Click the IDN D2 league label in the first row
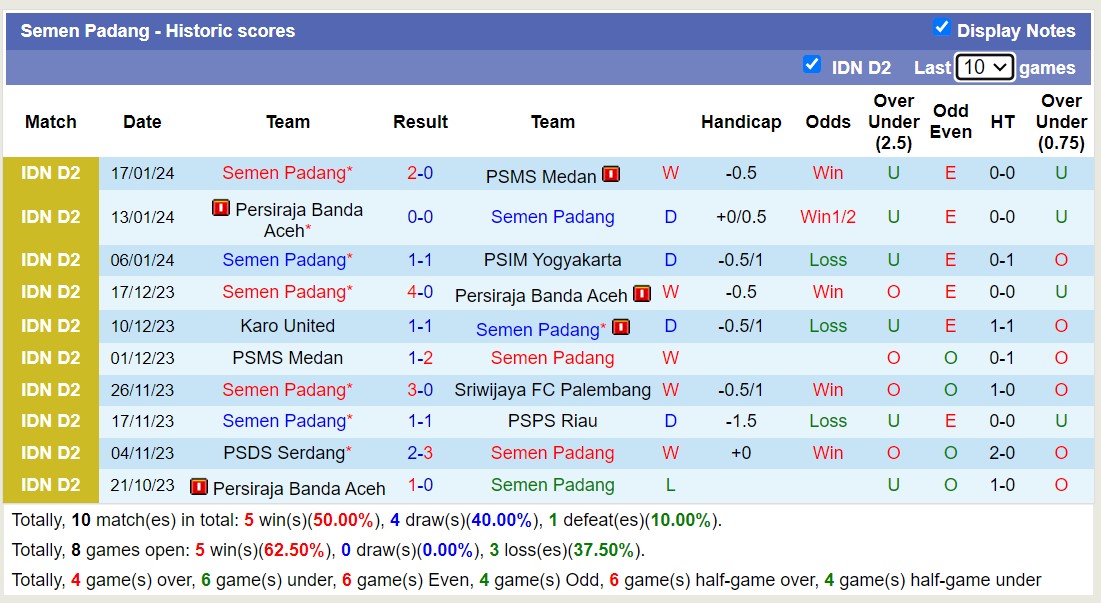Image resolution: width=1101 pixels, height=603 pixels. coord(49,173)
